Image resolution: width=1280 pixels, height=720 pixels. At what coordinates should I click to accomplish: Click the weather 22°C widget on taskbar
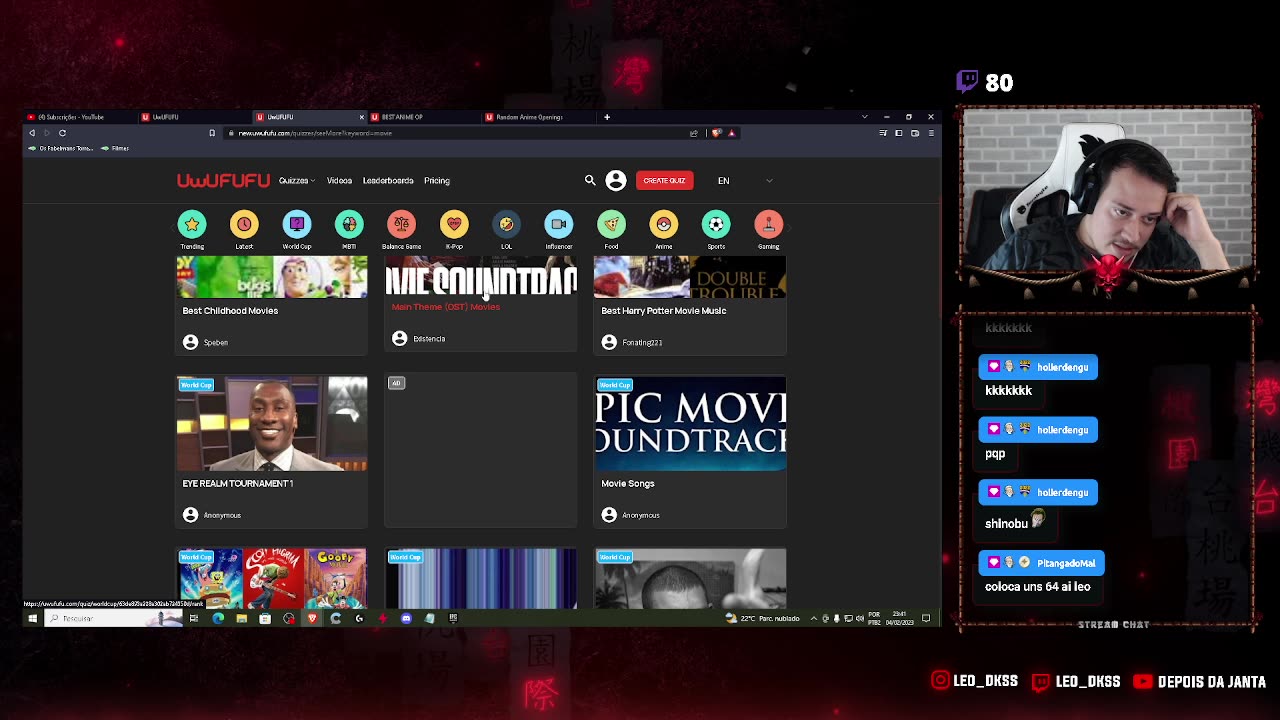[x=762, y=618]
